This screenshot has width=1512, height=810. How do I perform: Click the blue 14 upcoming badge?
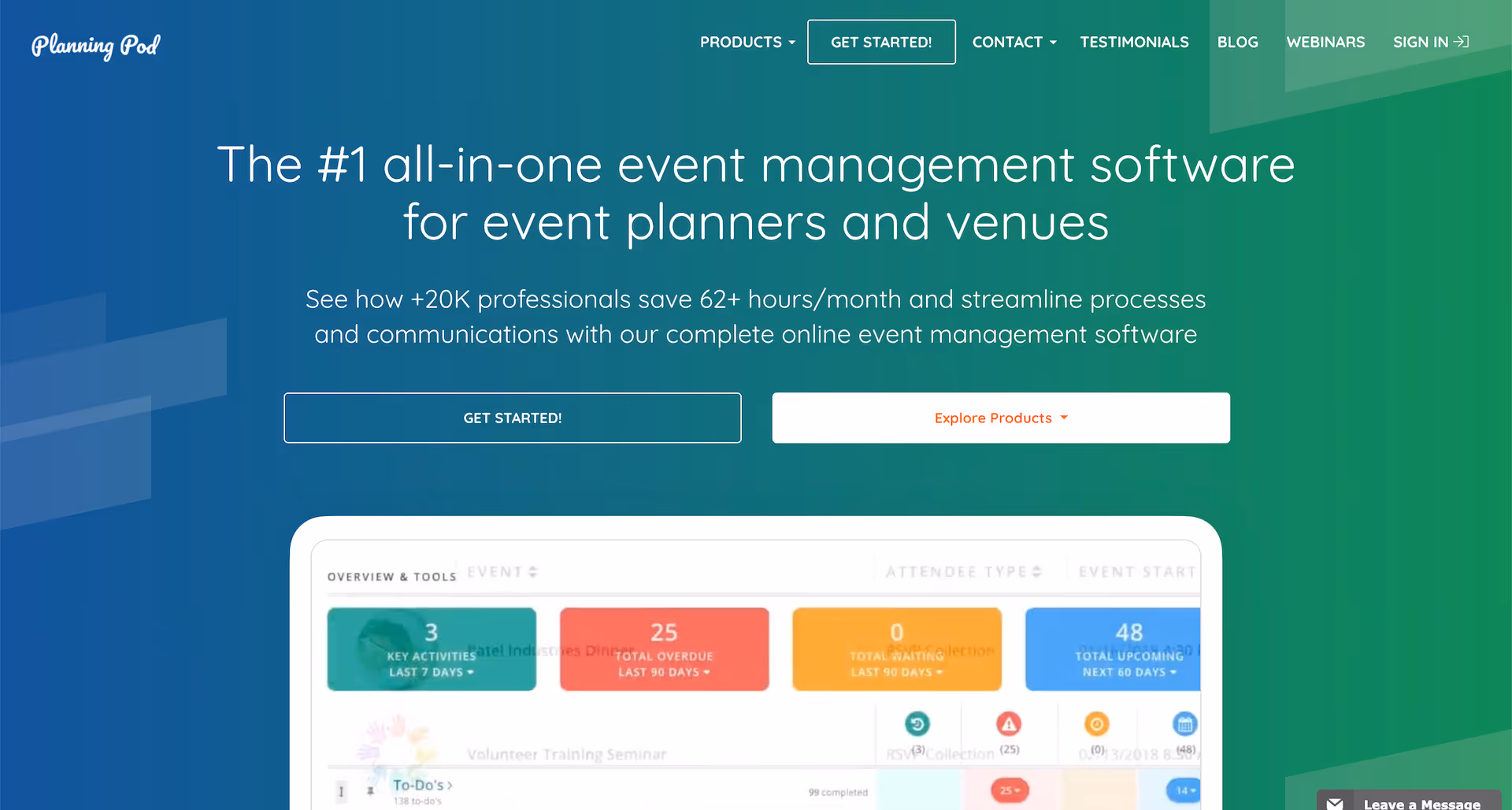point(1184,790)
